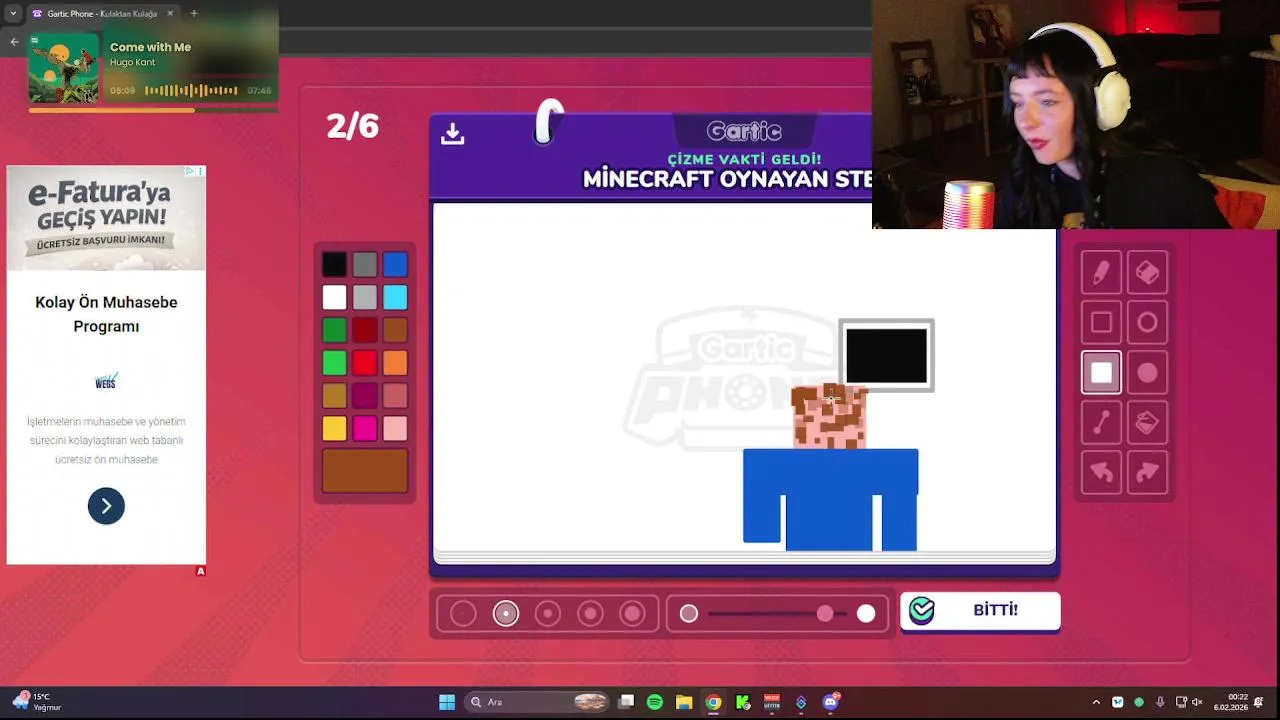The image size is (1280, 720).
Task: Pick the dark red color swatch
Action: pyautogui.click(x=365, y=330)
